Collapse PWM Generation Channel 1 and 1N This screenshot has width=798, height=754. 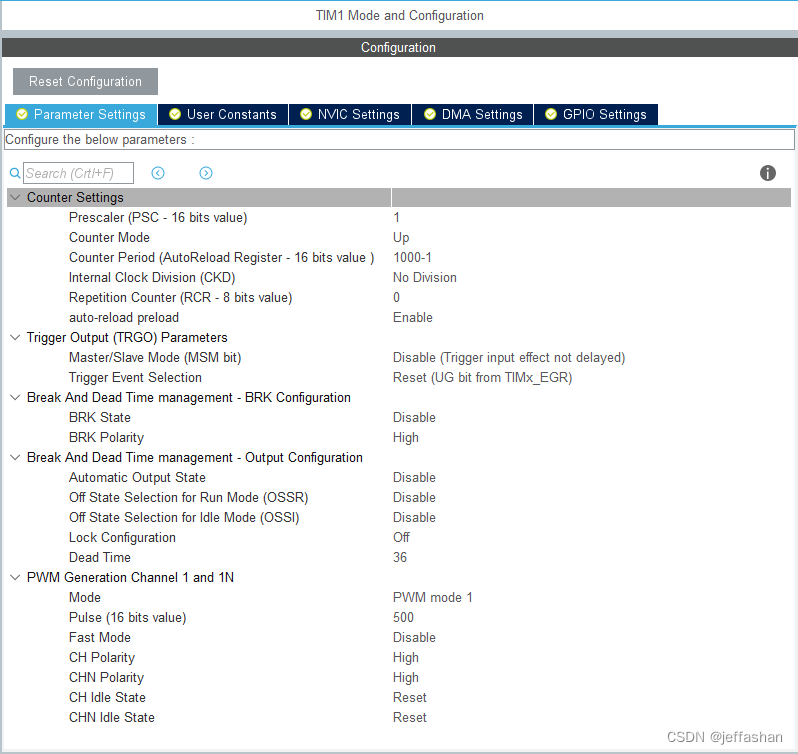click(x=15, y=577)
